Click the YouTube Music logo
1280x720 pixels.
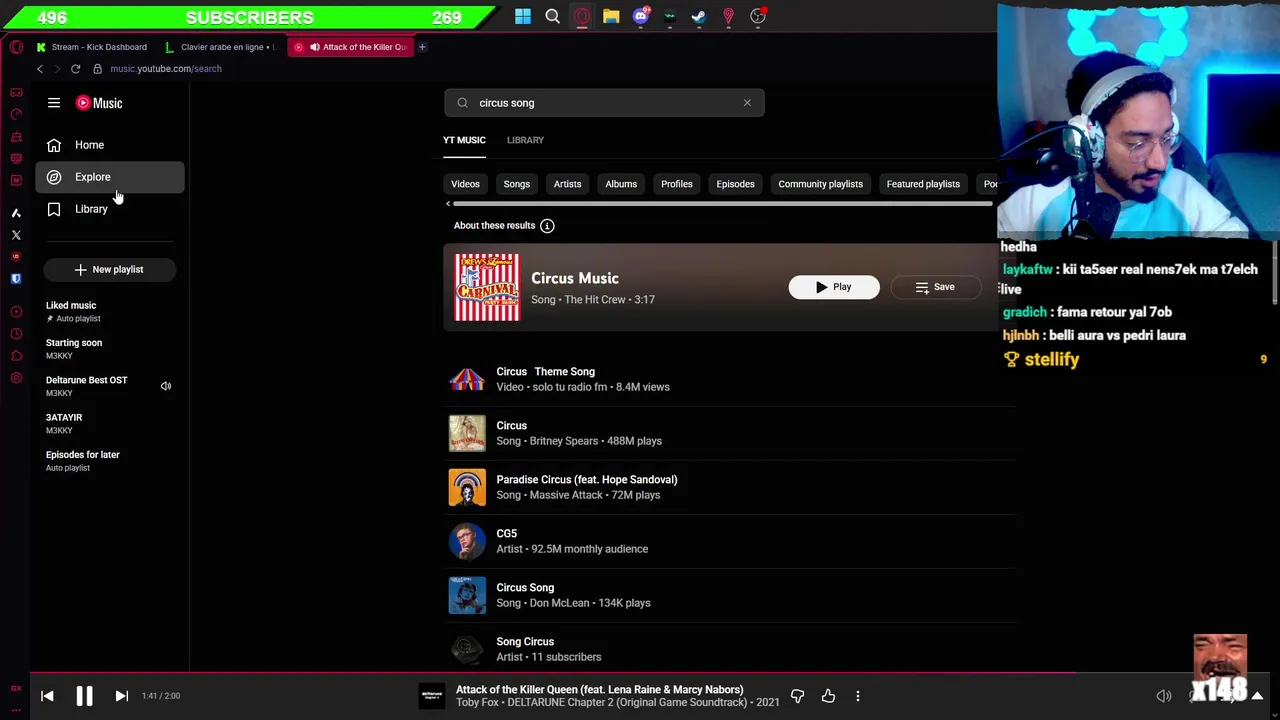point(99,103)
